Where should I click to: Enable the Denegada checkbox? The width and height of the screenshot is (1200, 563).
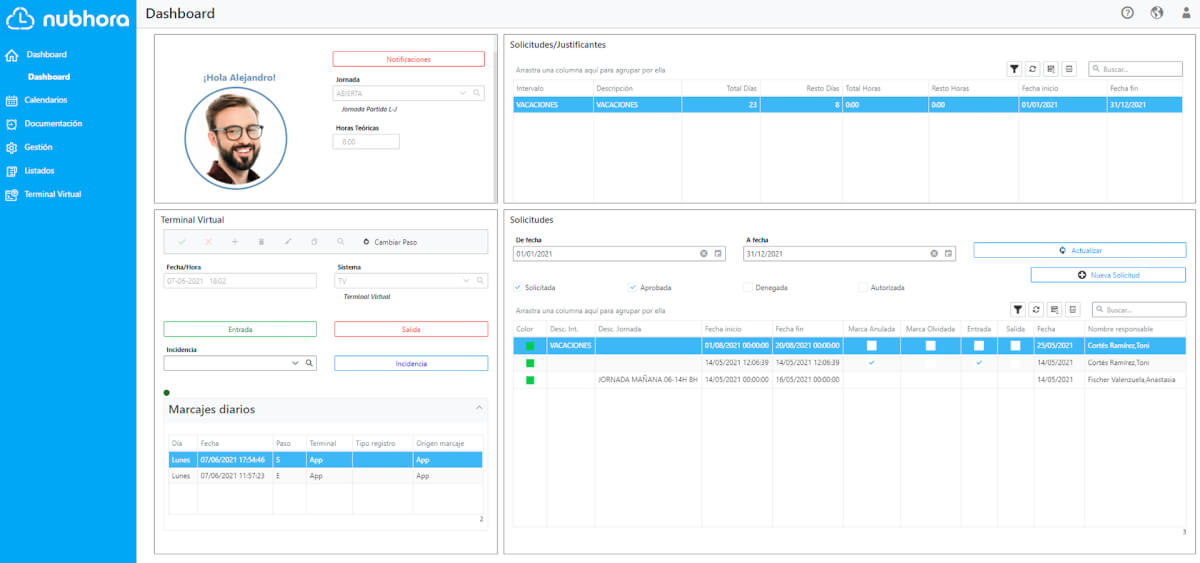[x=748, y=287]
